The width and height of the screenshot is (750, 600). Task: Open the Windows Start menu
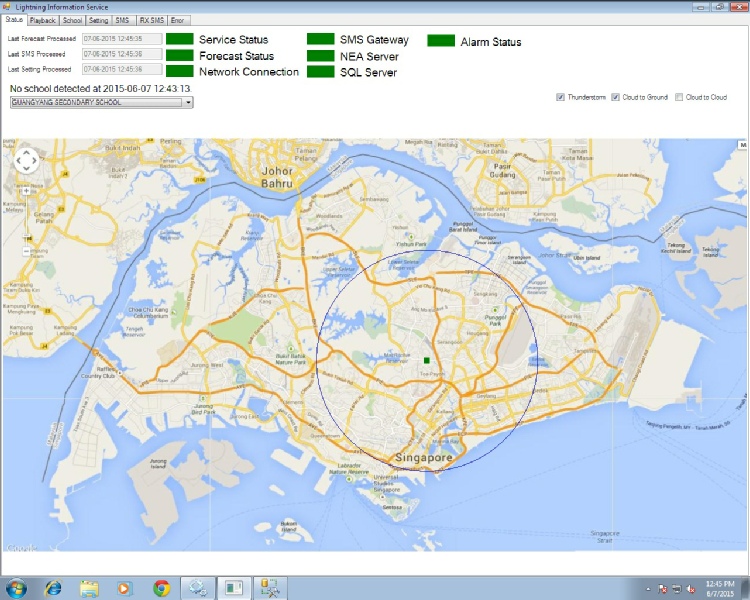(x=15, y=588)
